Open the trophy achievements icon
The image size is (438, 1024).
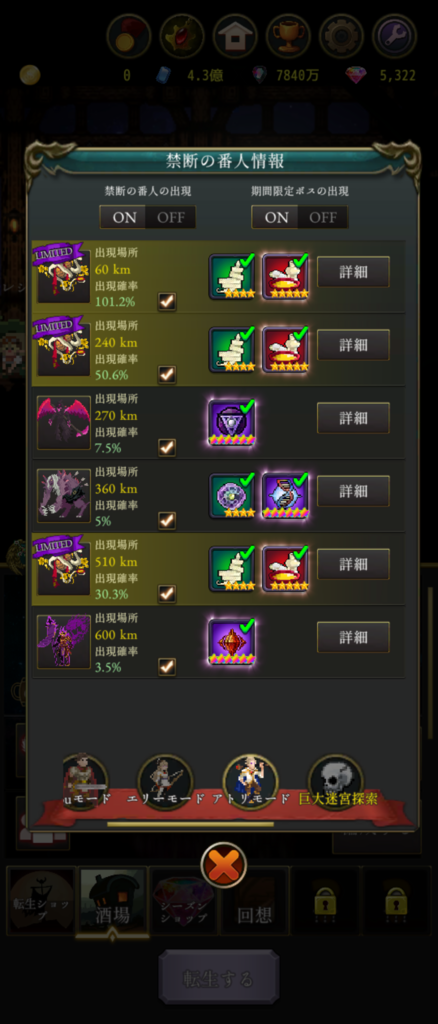(x=288, y=36)
